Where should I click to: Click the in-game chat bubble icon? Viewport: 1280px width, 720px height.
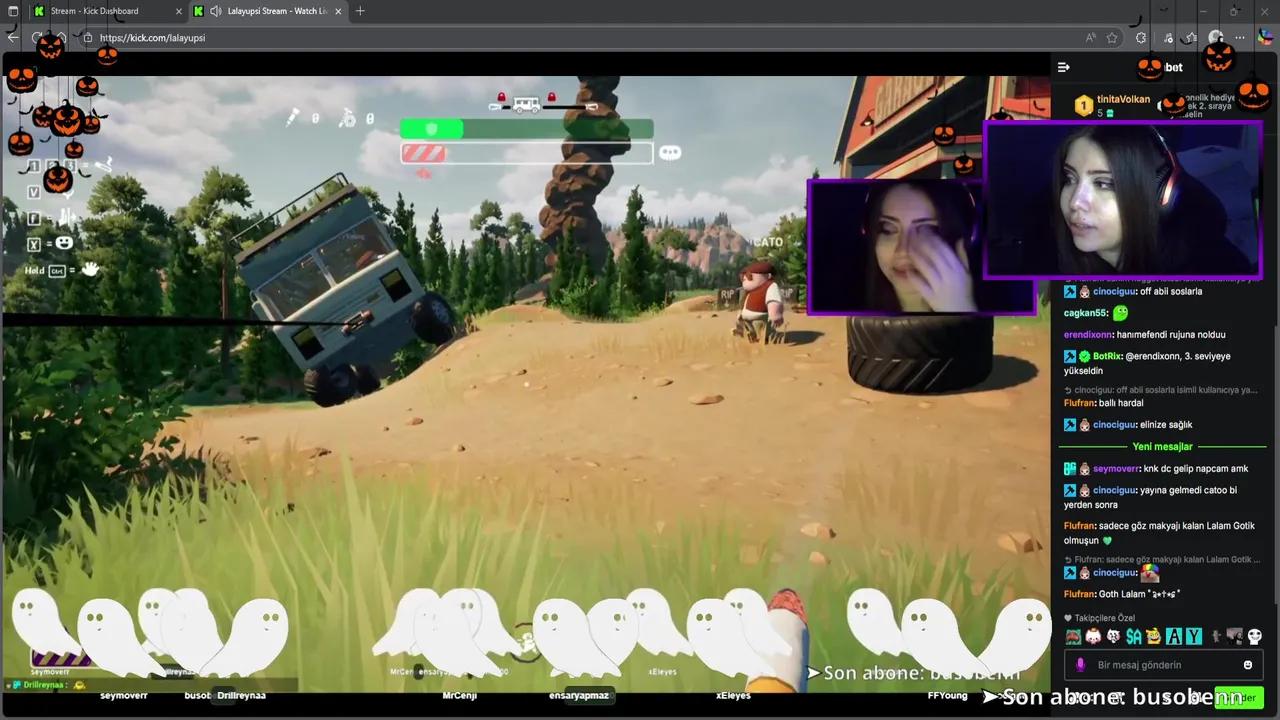tap(670, 153)
